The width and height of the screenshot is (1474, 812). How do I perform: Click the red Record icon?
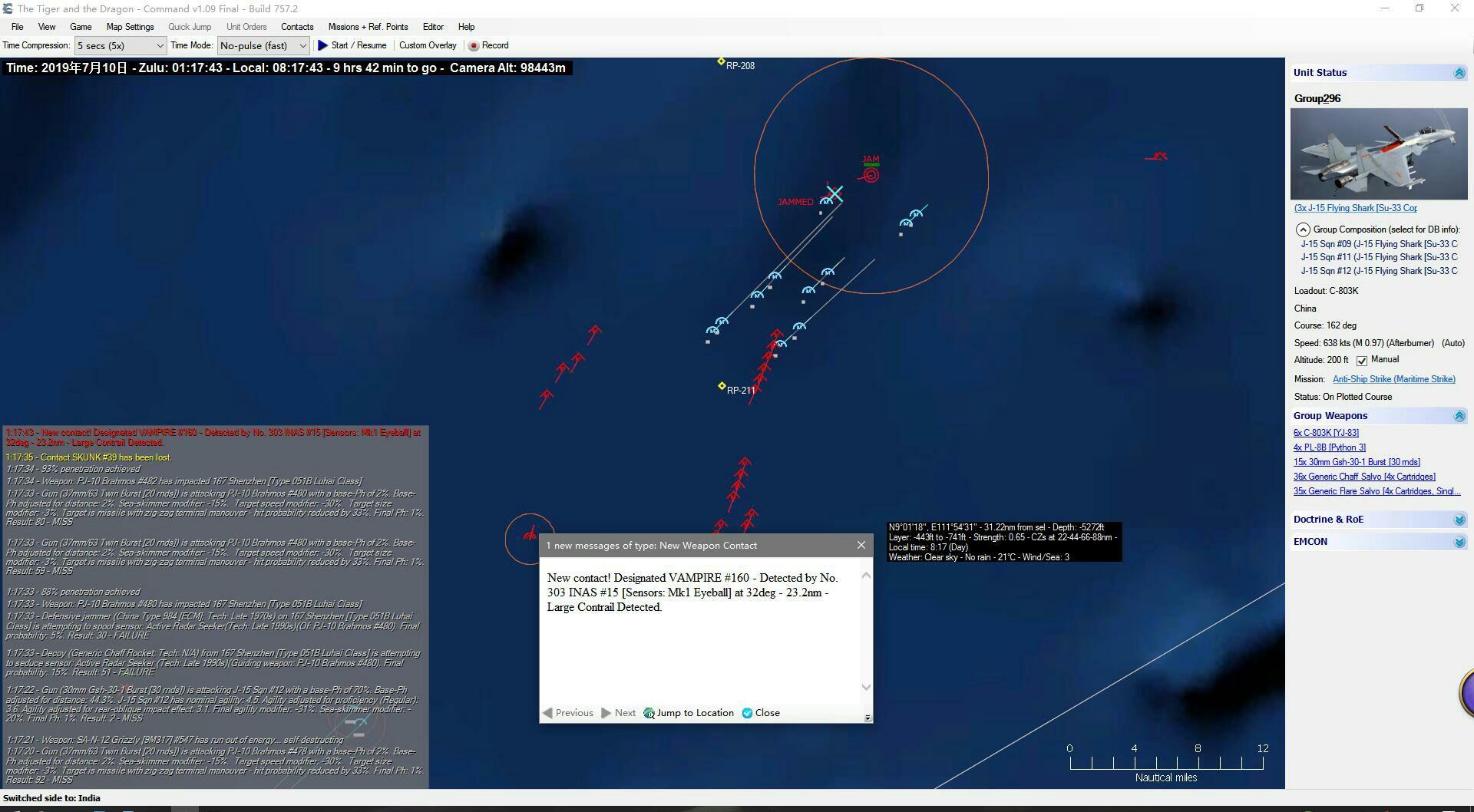click(474, 46)
